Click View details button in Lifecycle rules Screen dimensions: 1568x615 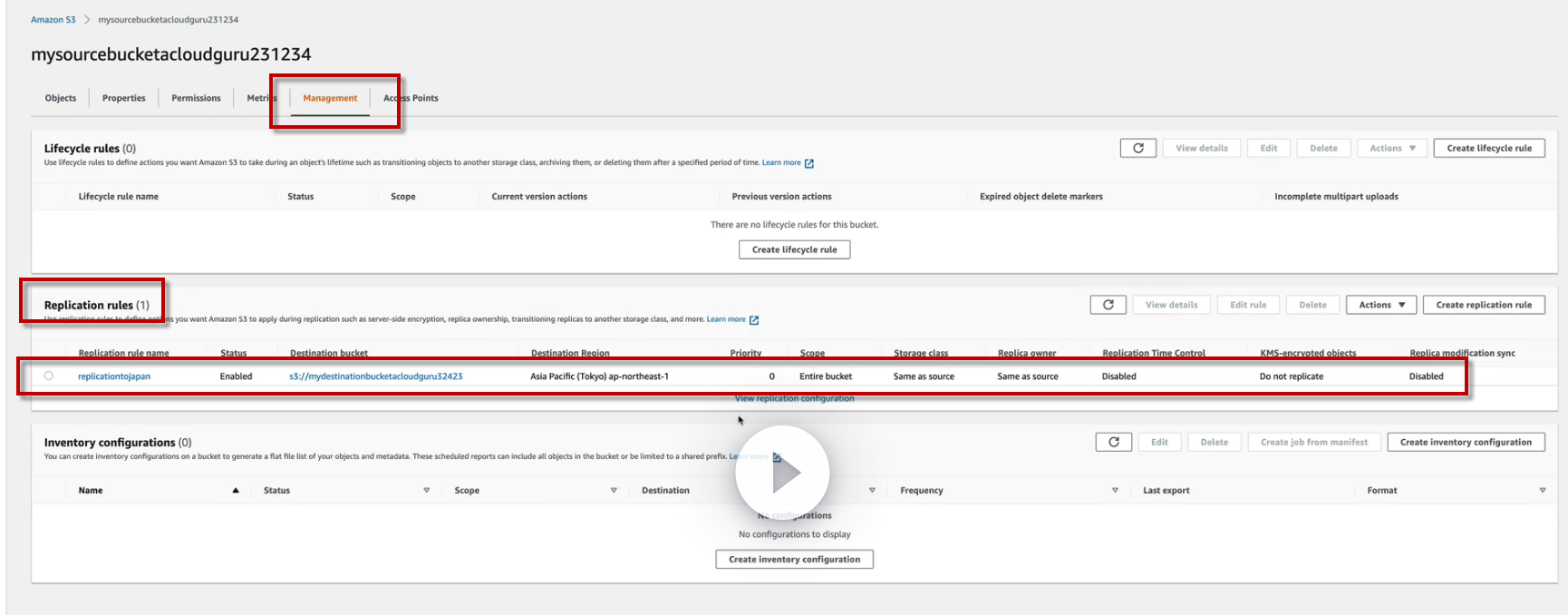pyautogui.click(x=1202, y=148)
